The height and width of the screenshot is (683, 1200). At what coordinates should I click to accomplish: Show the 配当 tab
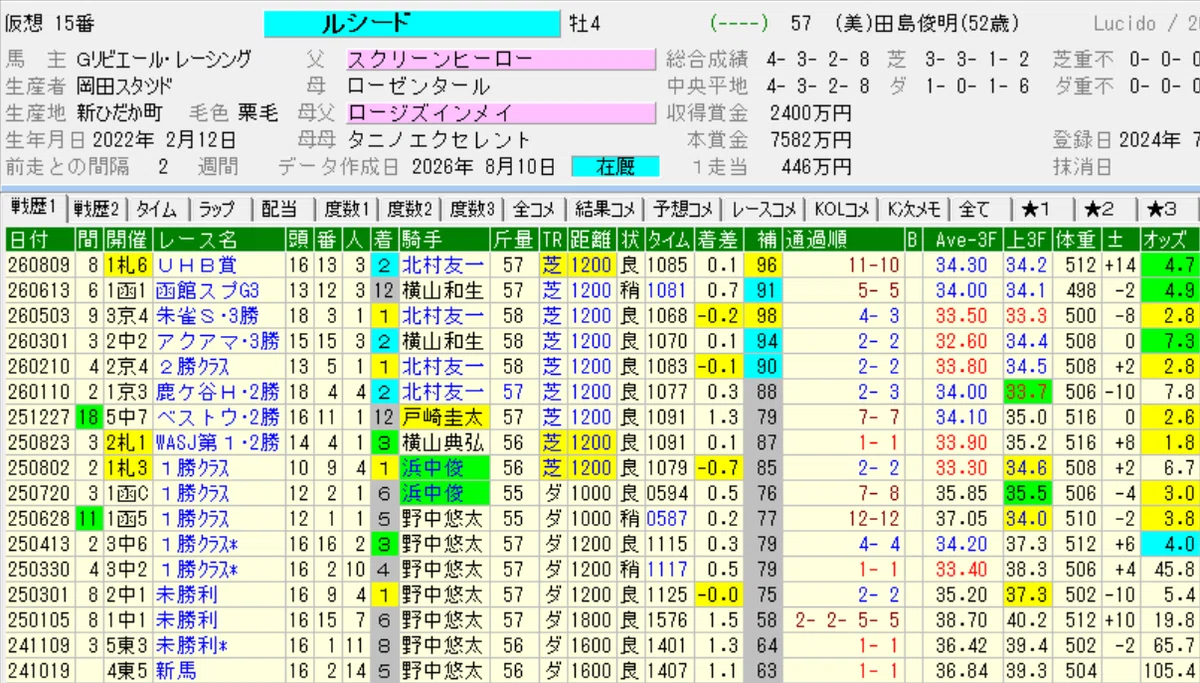(282, 209)
